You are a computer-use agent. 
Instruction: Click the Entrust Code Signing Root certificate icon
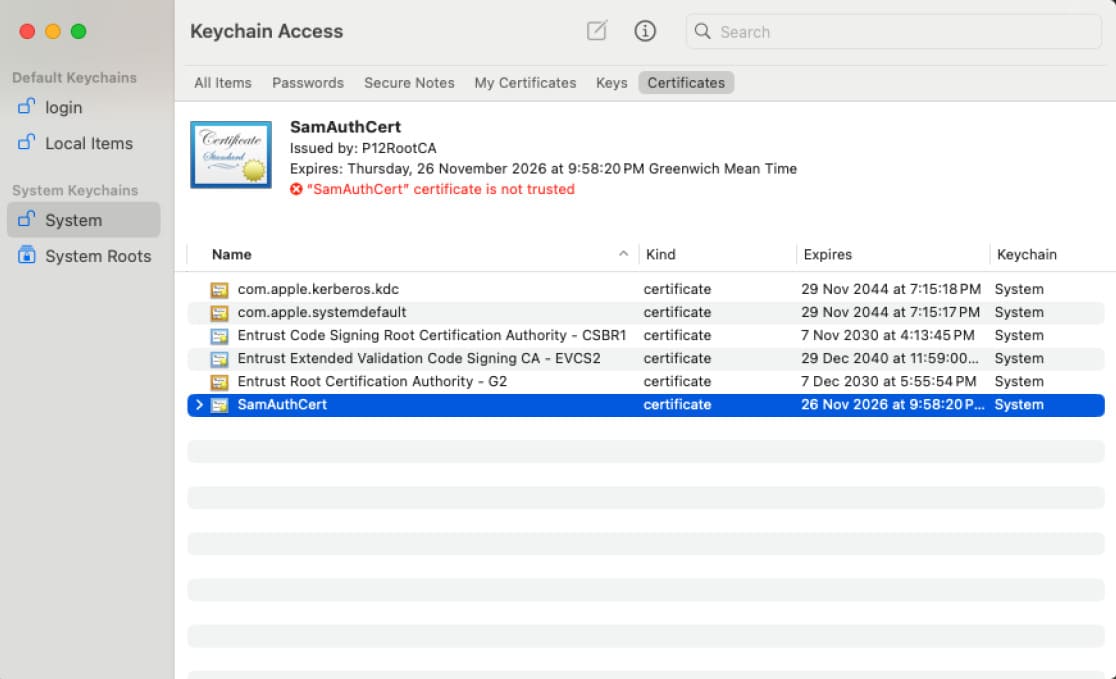219,336
